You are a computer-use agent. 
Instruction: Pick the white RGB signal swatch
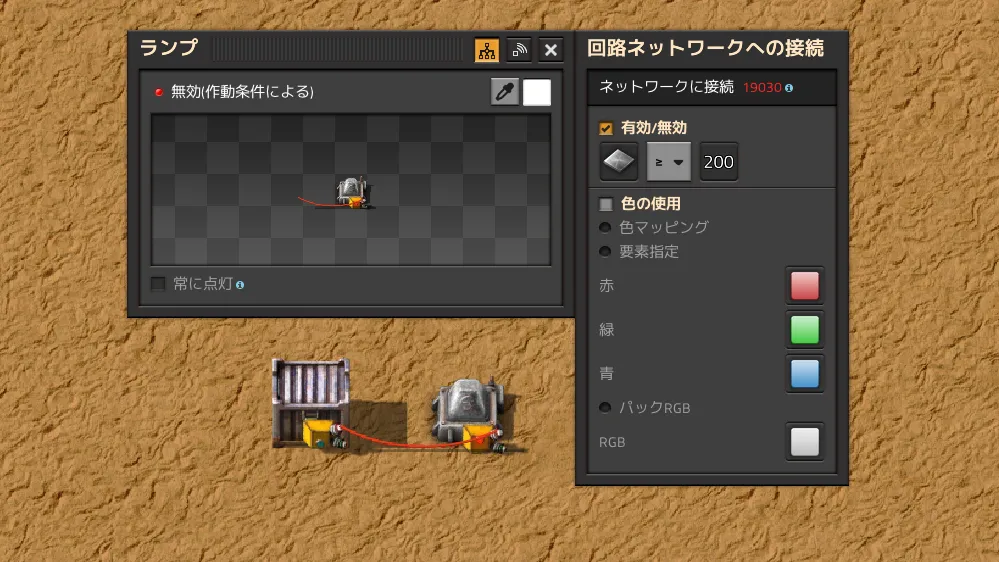click(x=805, y=442)
